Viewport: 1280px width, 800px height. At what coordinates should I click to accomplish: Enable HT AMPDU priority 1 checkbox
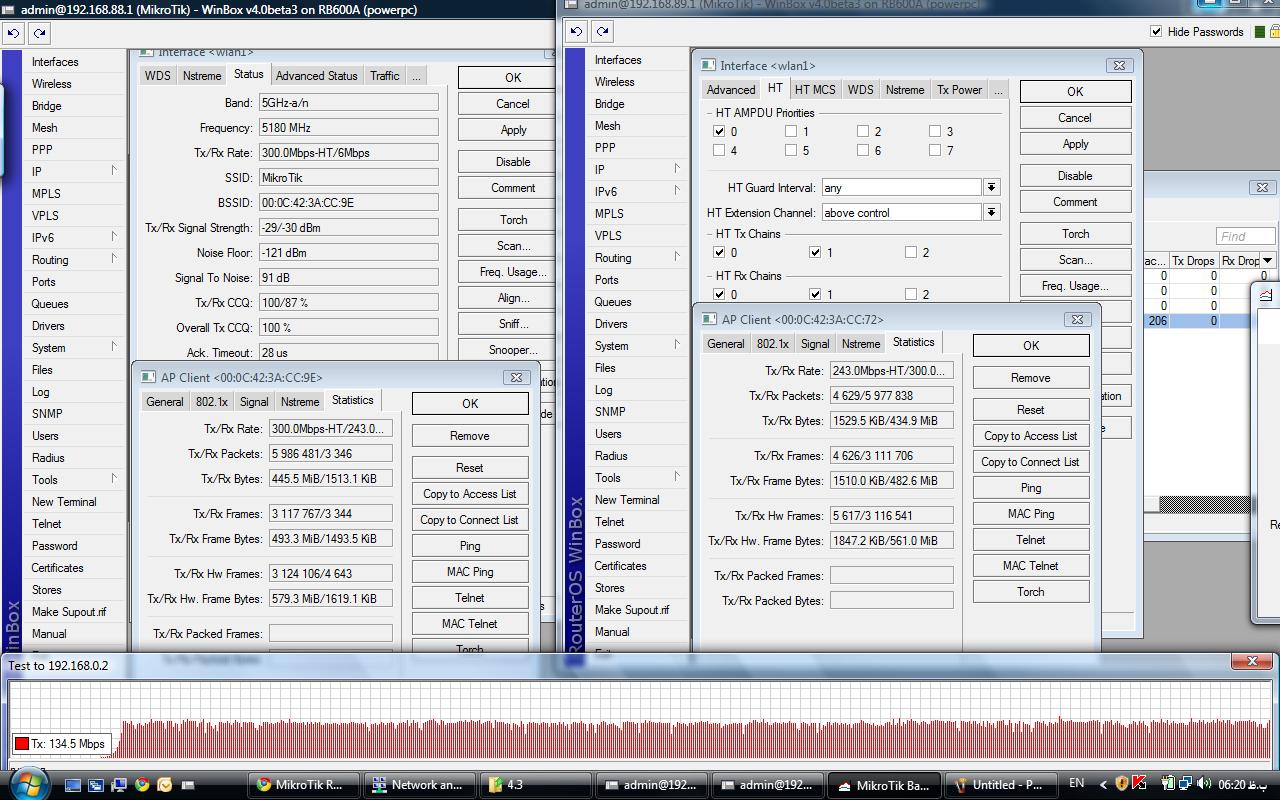click(x=791, y=131)
